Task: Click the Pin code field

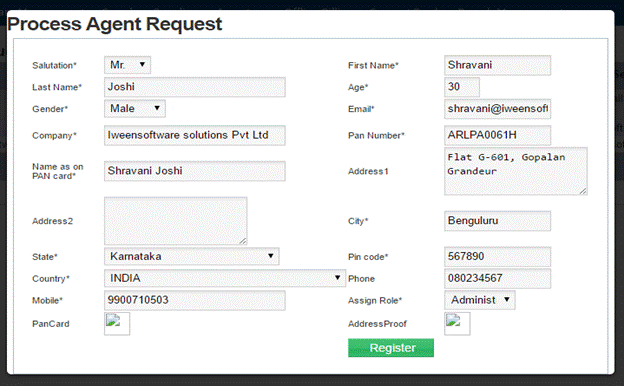Action: (497, 257)
